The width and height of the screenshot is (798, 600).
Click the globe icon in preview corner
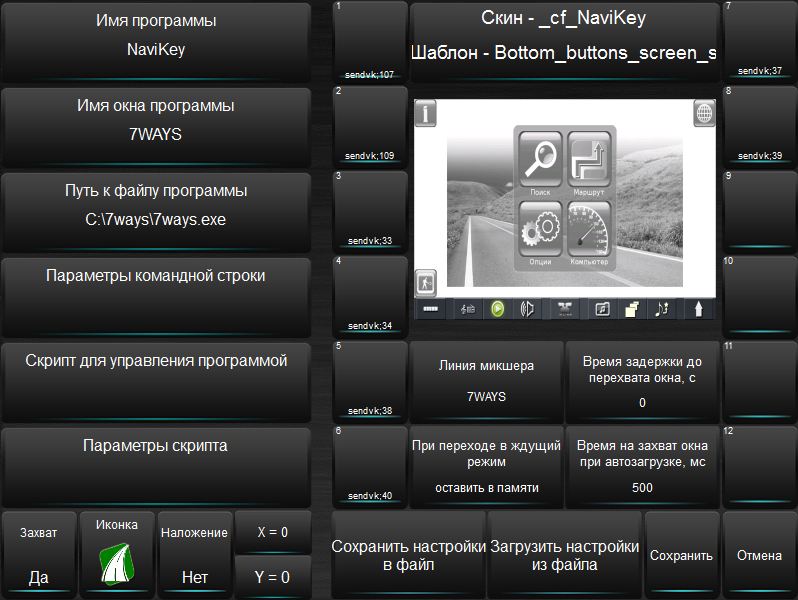[x=704, y=113]
